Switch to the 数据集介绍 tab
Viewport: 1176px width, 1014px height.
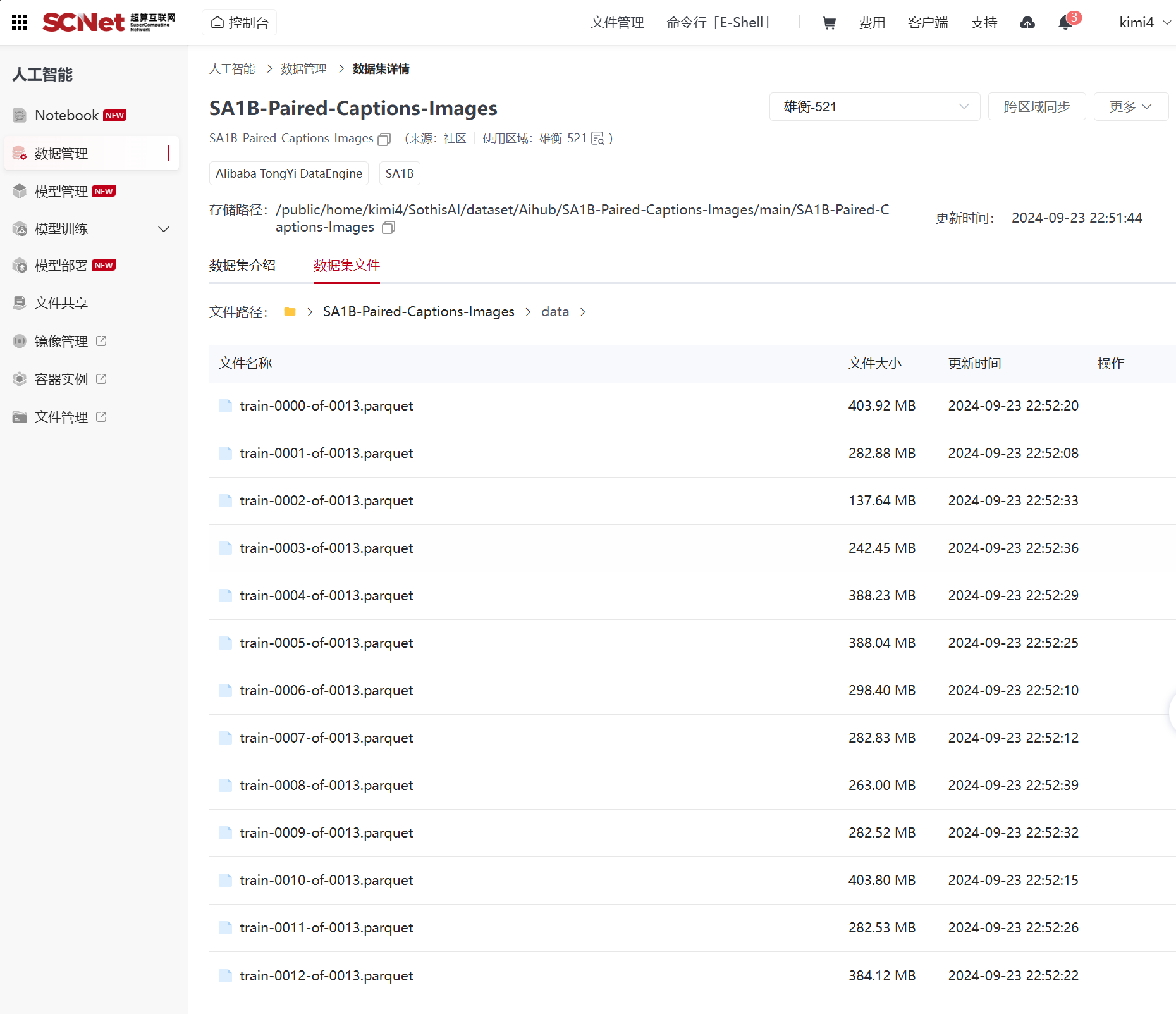[x=242, y=266]
